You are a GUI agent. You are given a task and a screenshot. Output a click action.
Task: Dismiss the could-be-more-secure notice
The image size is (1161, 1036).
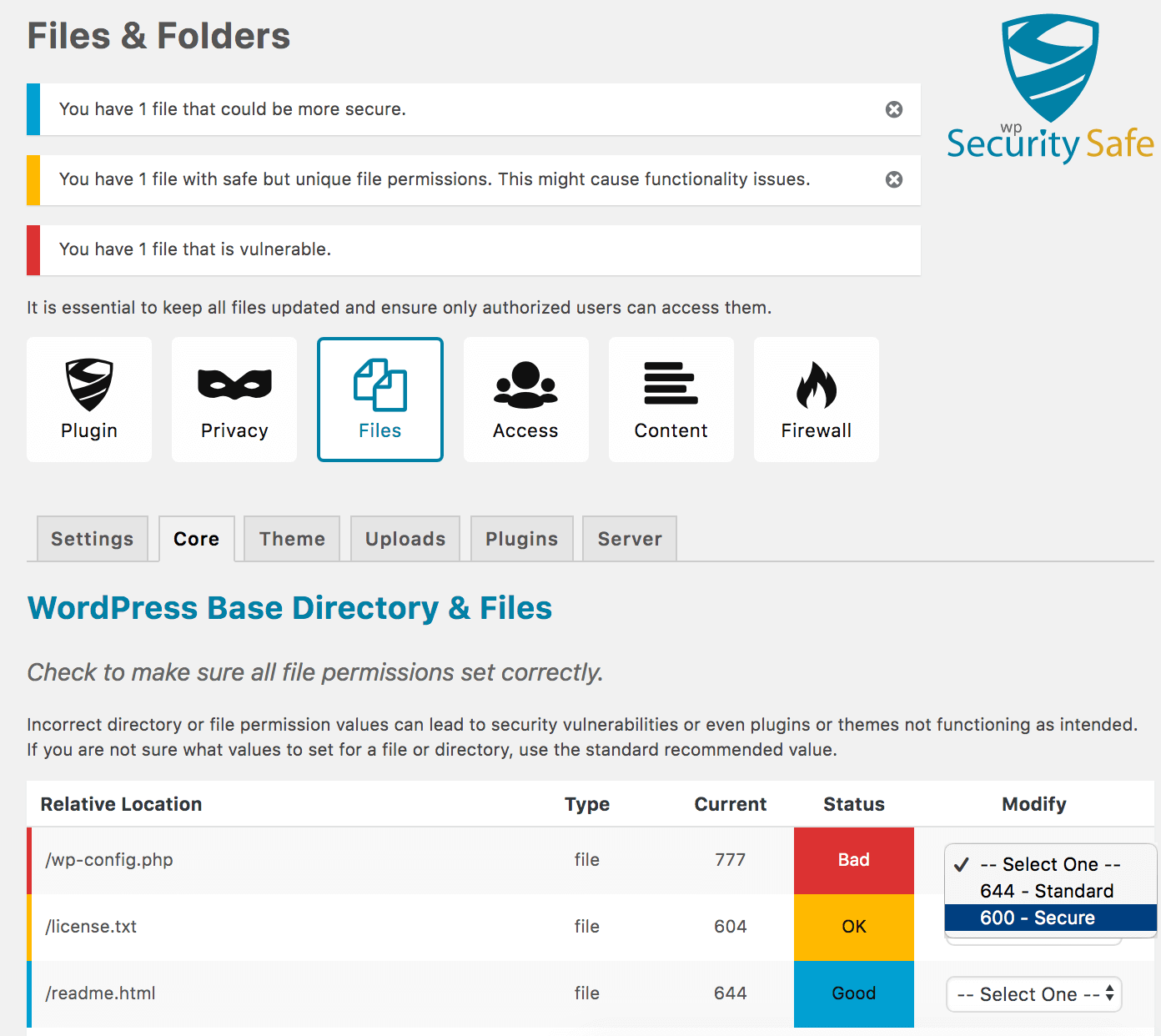[x=894, y=109]
